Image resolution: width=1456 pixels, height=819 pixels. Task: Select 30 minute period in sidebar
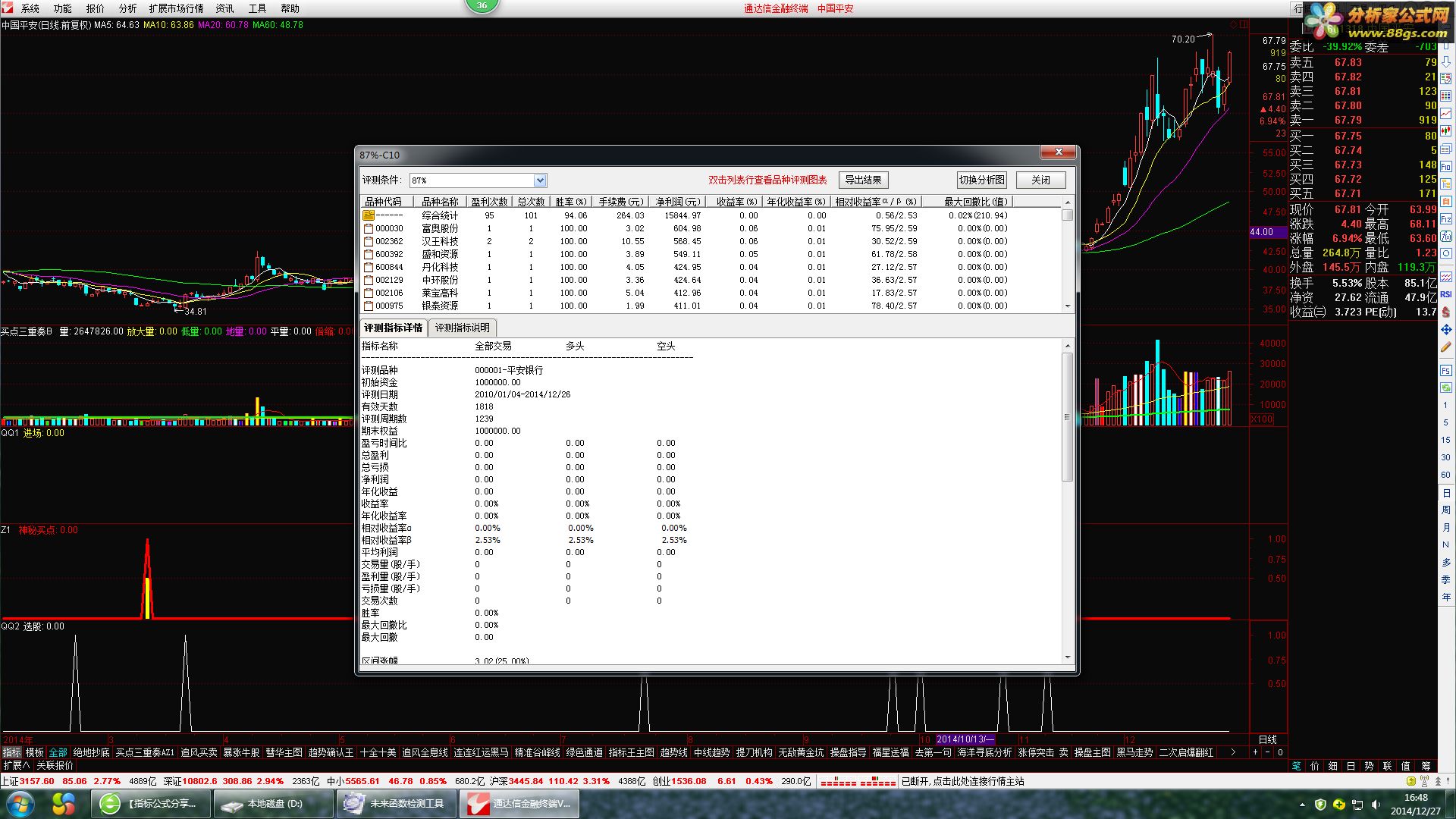pos(1446,457)
